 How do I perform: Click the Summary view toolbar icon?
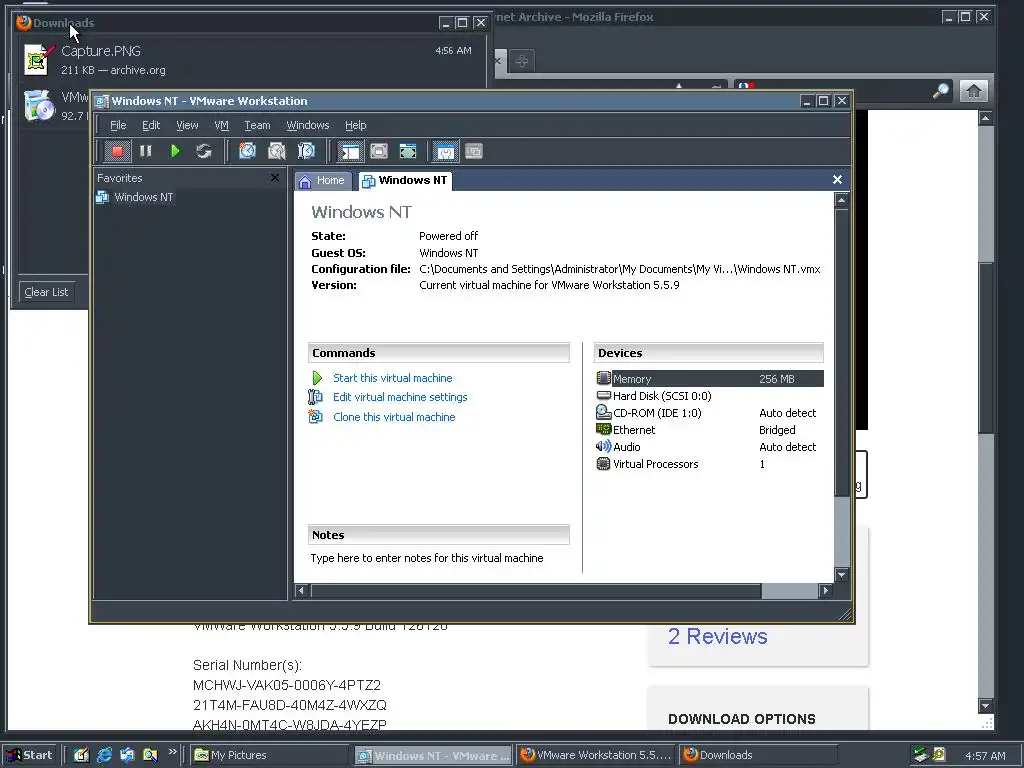pyautogui.click(x=445, y=152)
